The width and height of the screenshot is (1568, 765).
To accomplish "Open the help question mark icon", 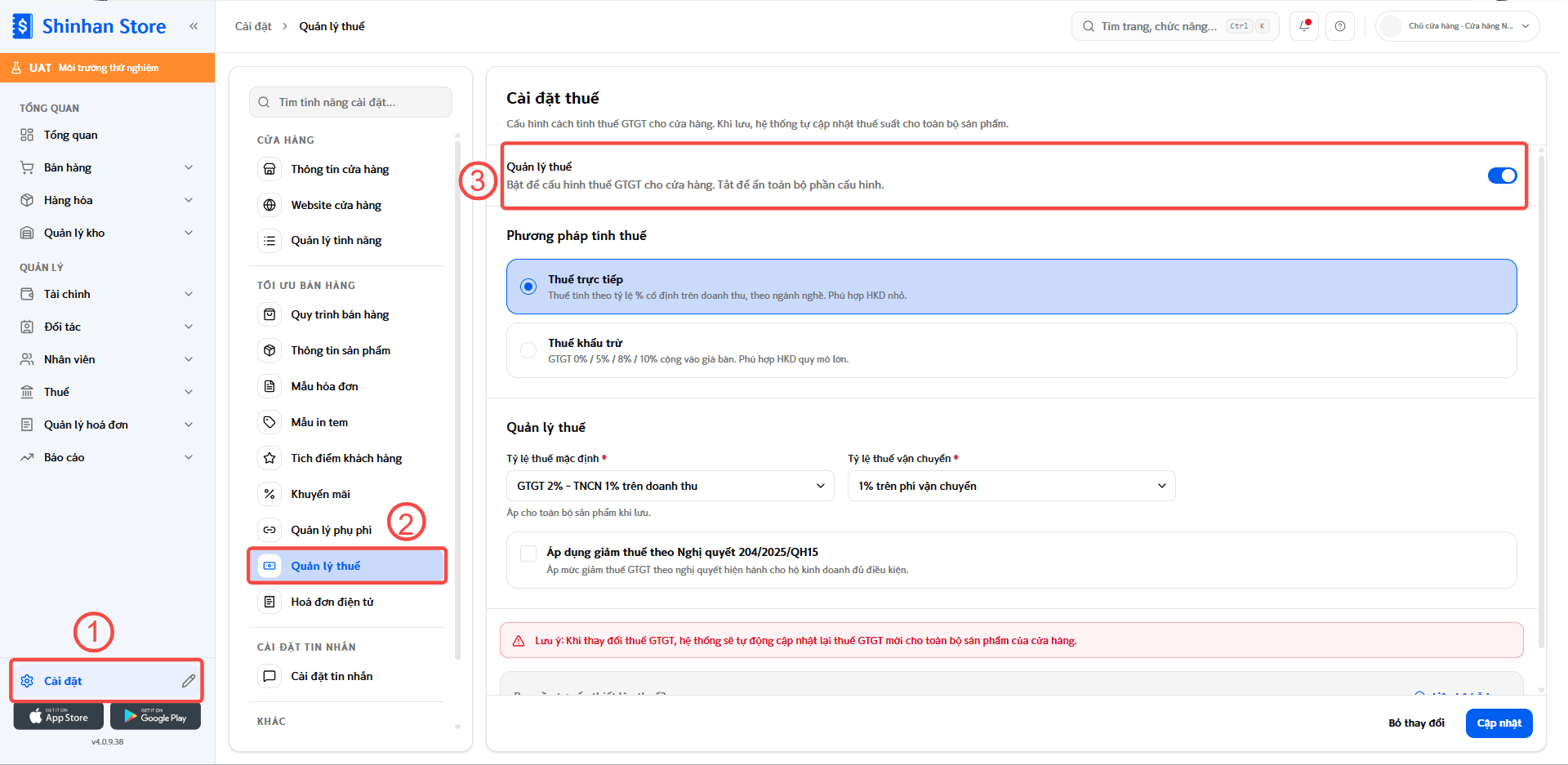I will 1340,26.
